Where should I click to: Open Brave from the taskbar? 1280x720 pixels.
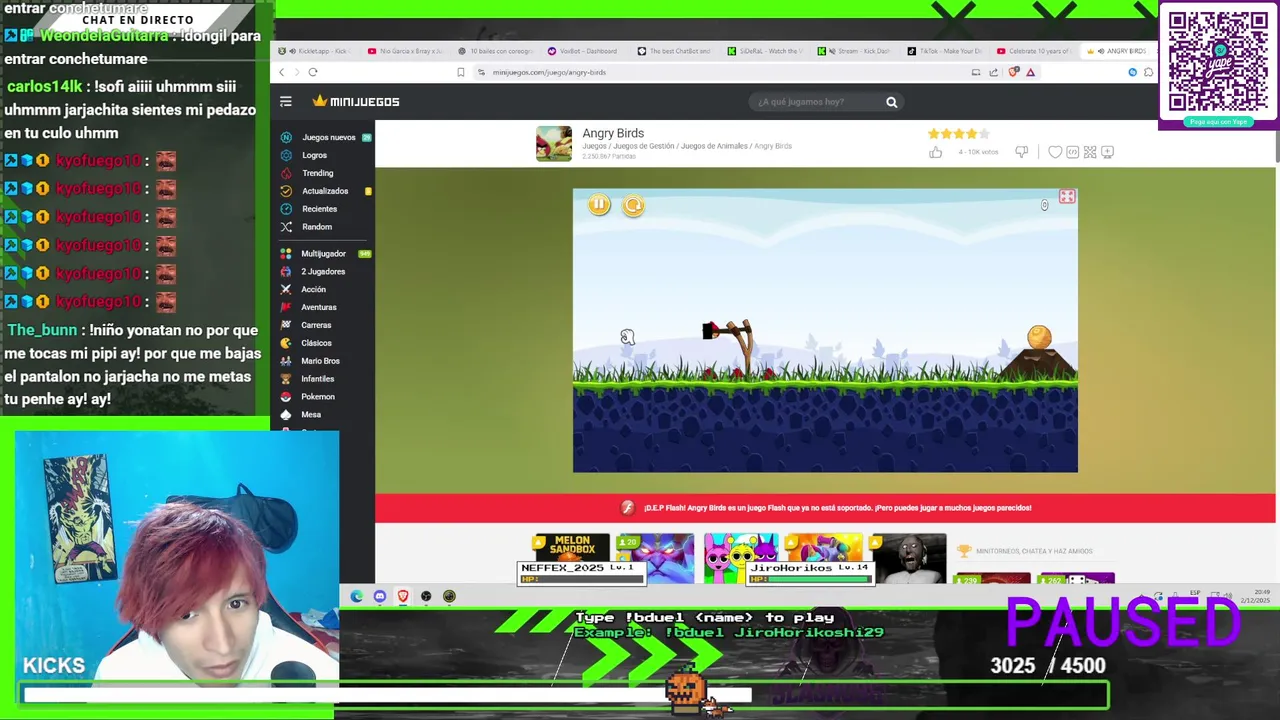pos(403,596)
